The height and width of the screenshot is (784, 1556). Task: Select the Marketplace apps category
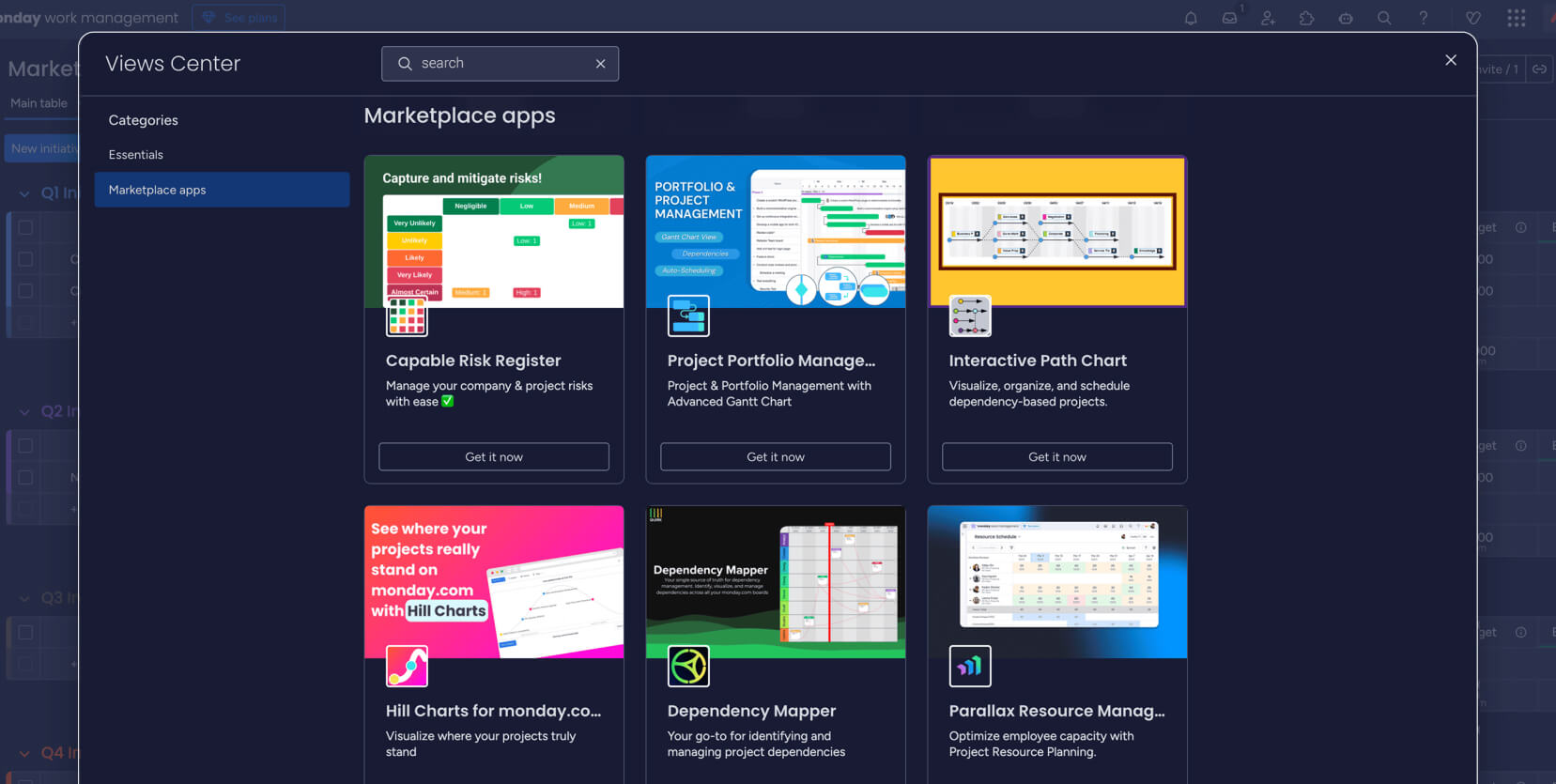(x=222, y=190)
